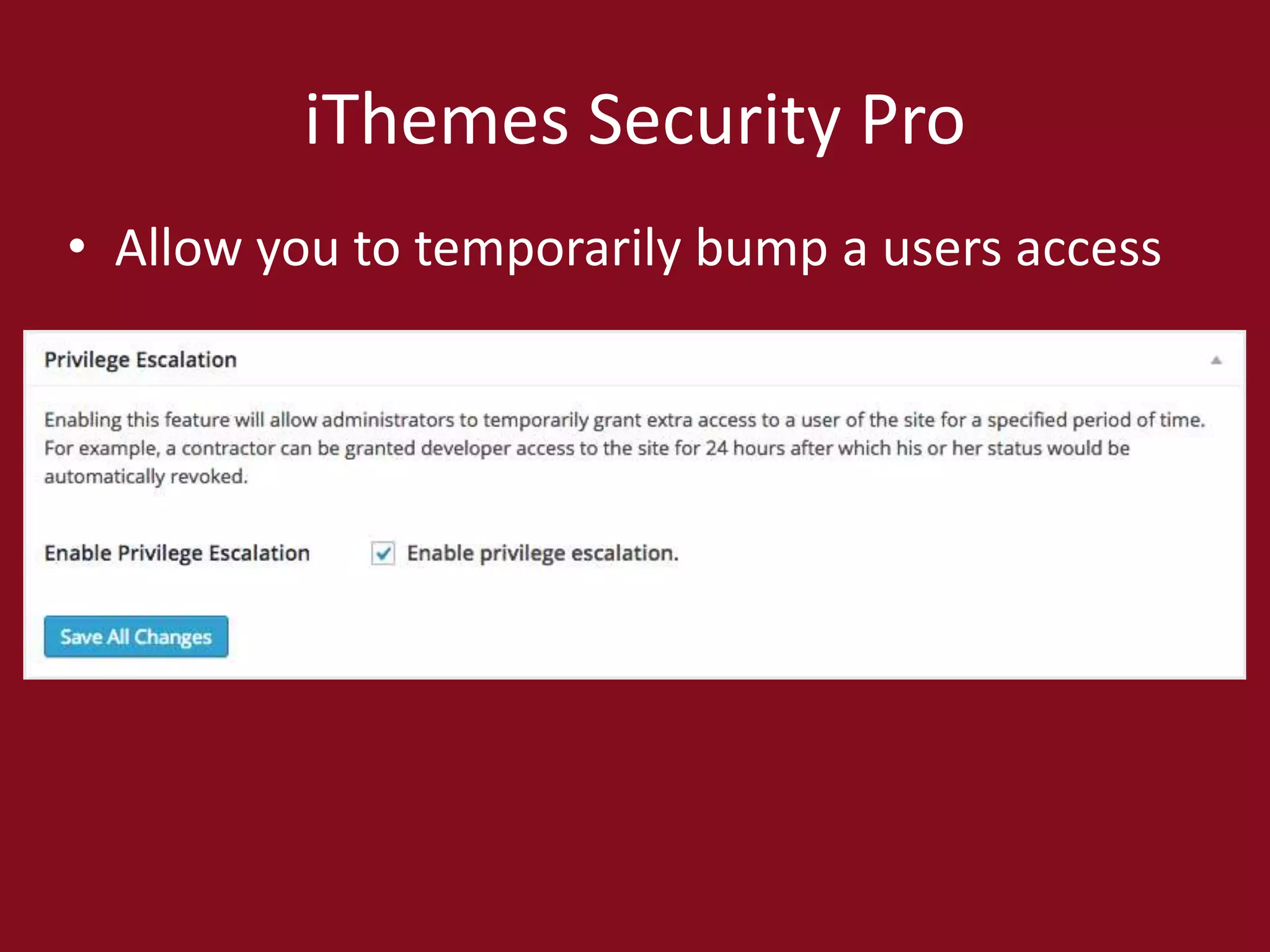Click the word 'Pro' in the title

pos(913,120)
